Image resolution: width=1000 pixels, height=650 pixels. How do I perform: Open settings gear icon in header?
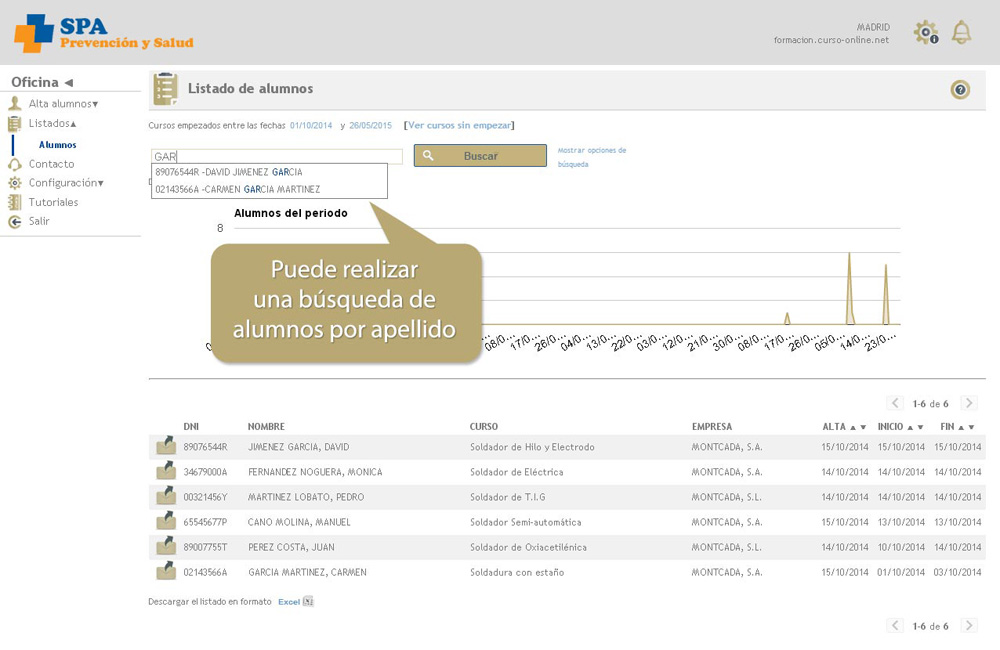pos(925,32)
